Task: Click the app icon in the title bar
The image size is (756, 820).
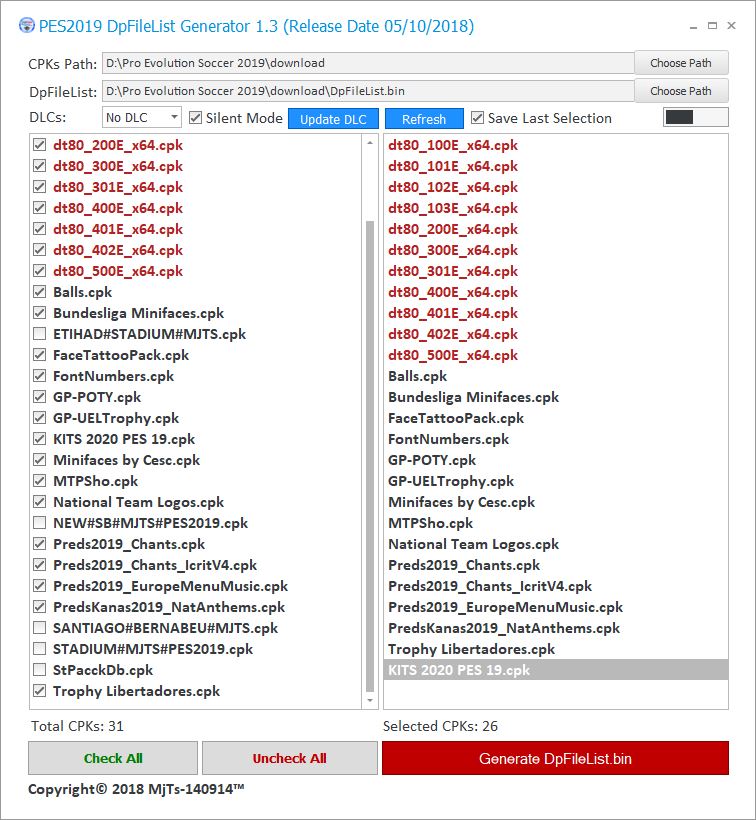Action: (x=27, y=26)
